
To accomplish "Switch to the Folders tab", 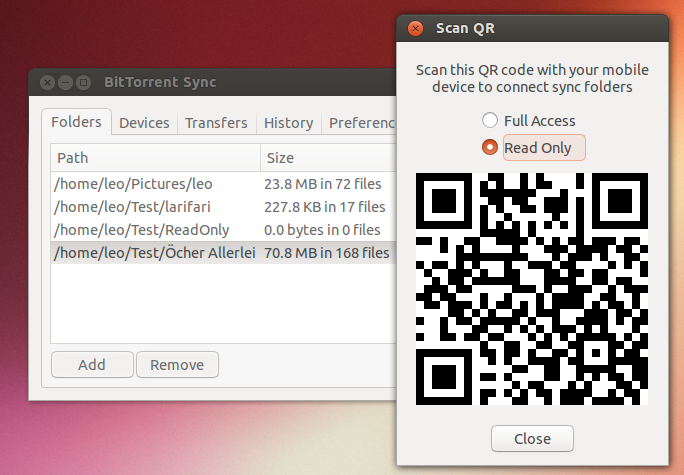I will coord(77,122).
